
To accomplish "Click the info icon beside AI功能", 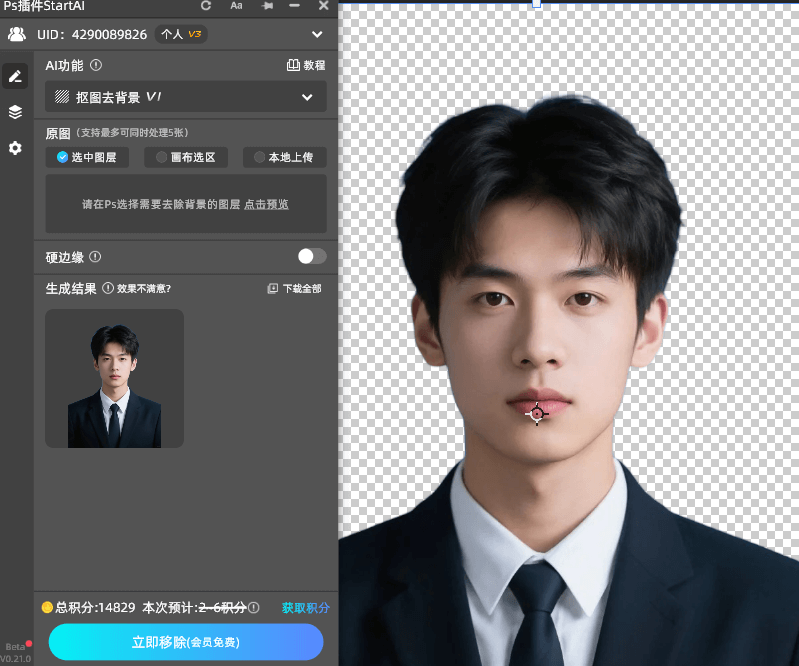I will click(96, 65).
